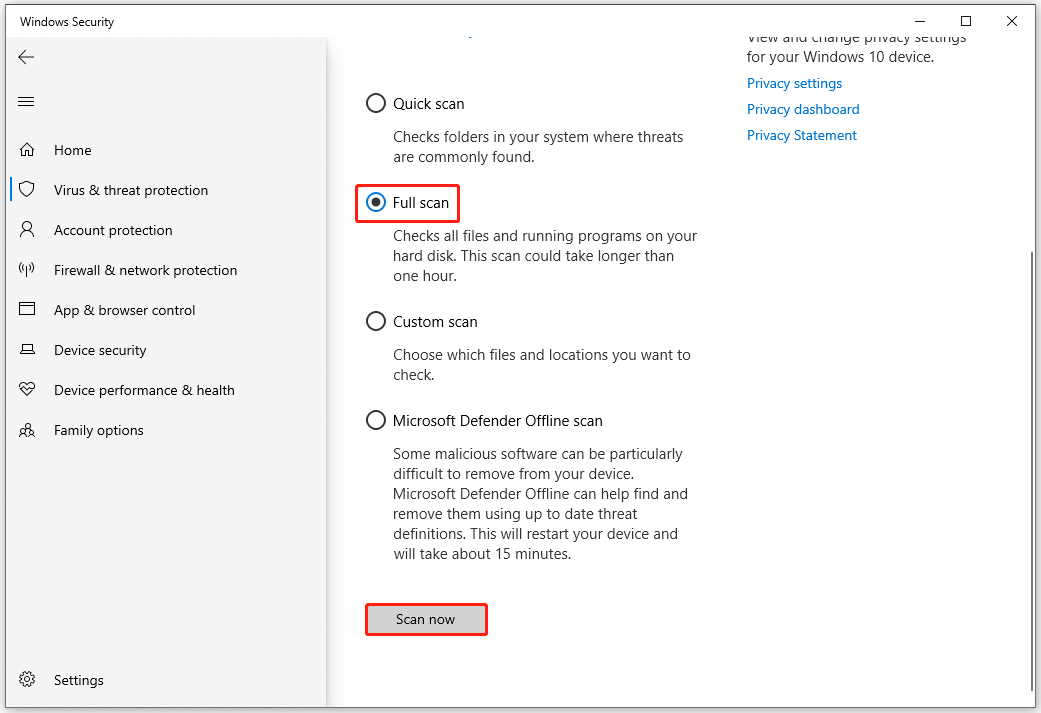Check Device performance & health status
This screenshot has height=713, width=1041.
pos(144,390)
